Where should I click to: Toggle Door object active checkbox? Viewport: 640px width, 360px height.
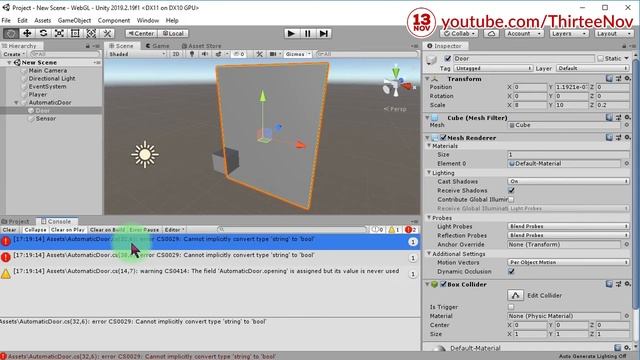447,58
